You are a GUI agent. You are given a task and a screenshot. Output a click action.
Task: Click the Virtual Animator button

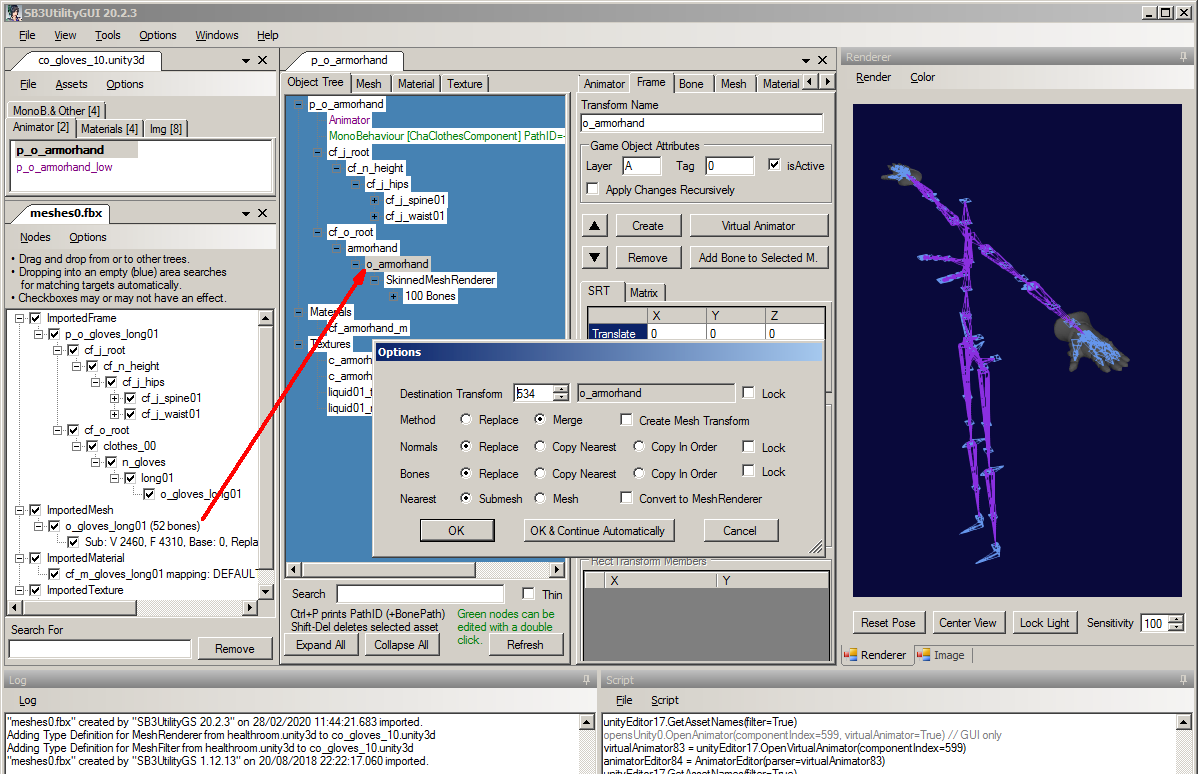[x=759, y=225]
